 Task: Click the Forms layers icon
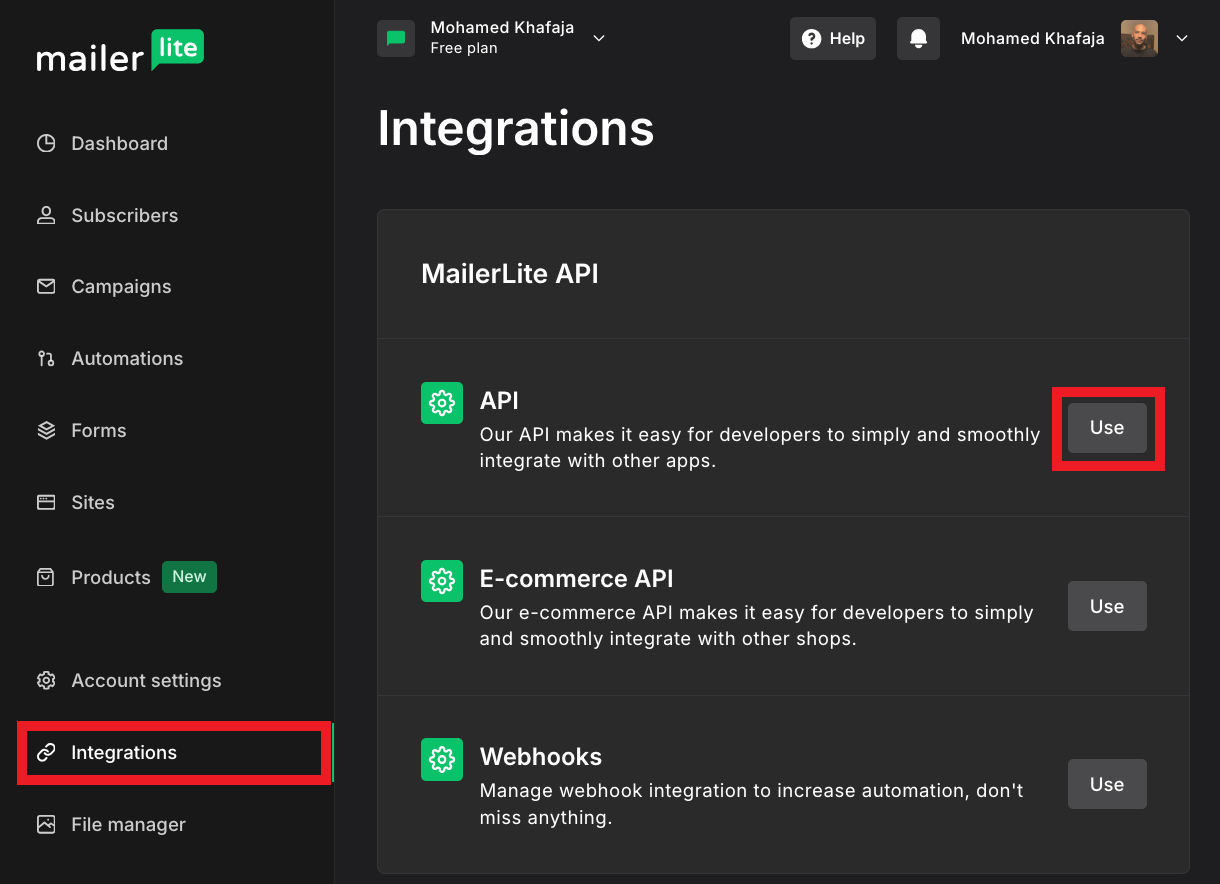click(x=46, y=430)
